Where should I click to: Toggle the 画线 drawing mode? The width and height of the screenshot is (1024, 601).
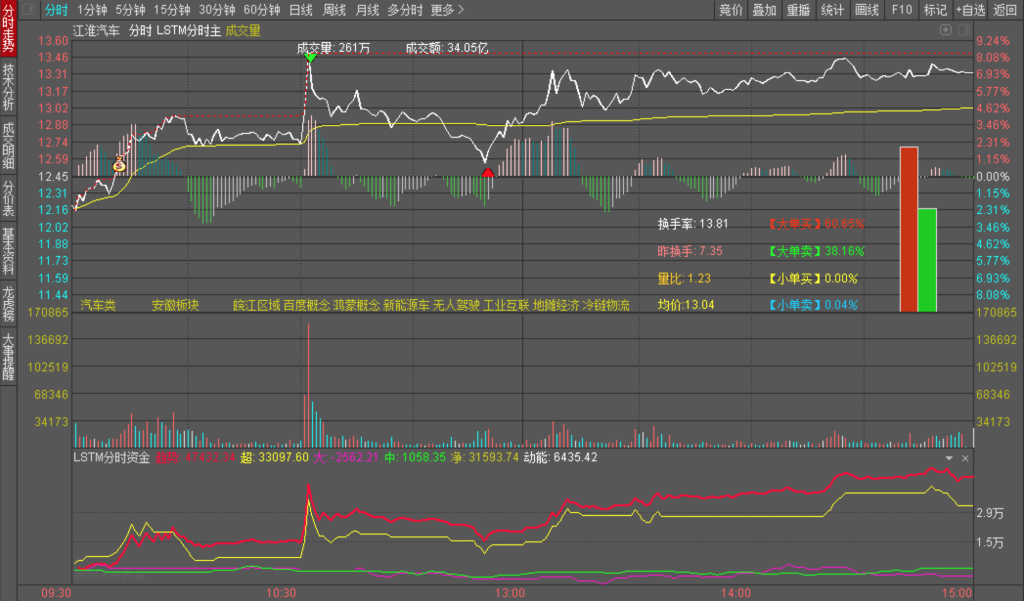coord(866,10)
